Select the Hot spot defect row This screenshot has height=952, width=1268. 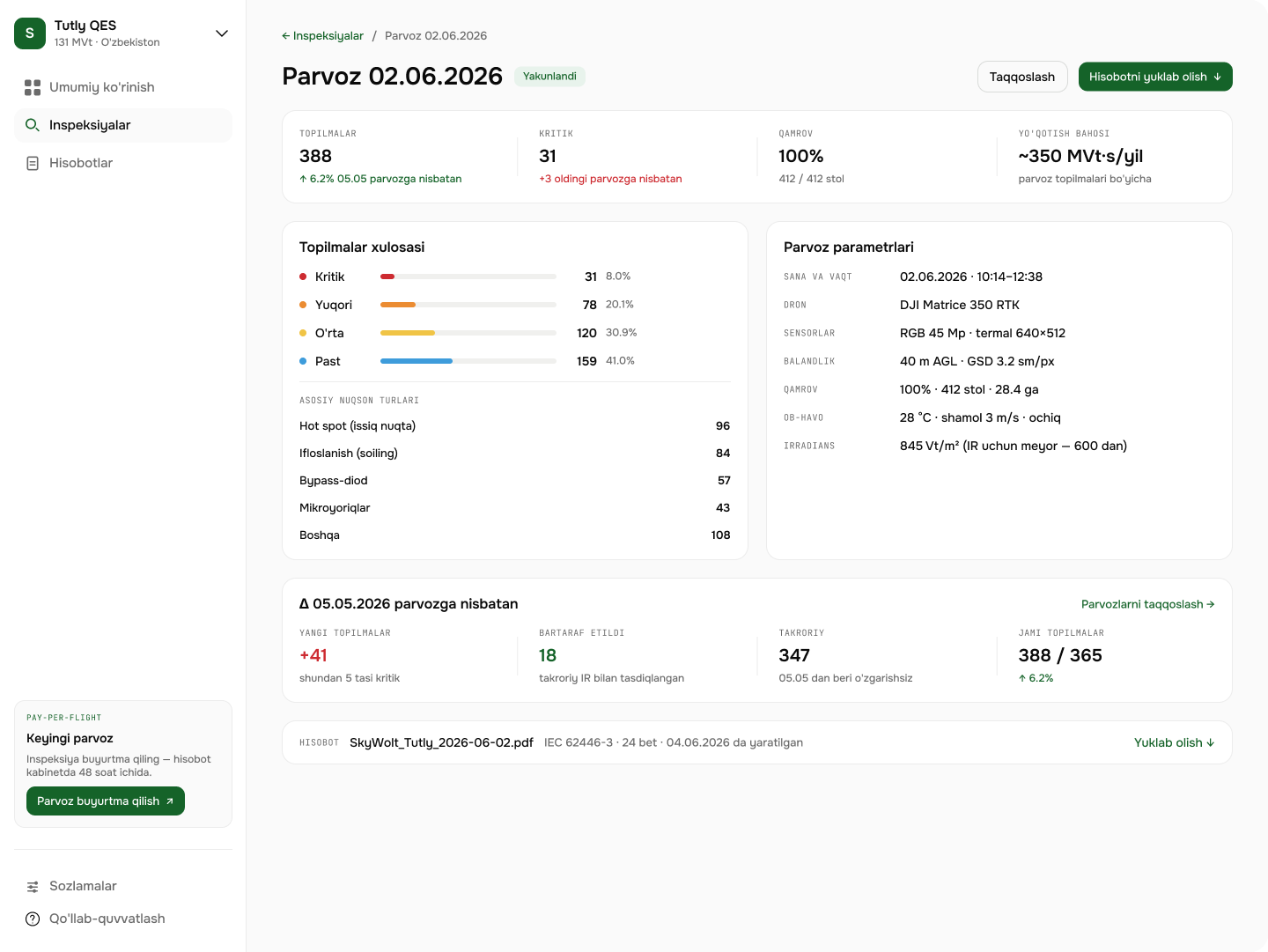click(x=515, y=426)
